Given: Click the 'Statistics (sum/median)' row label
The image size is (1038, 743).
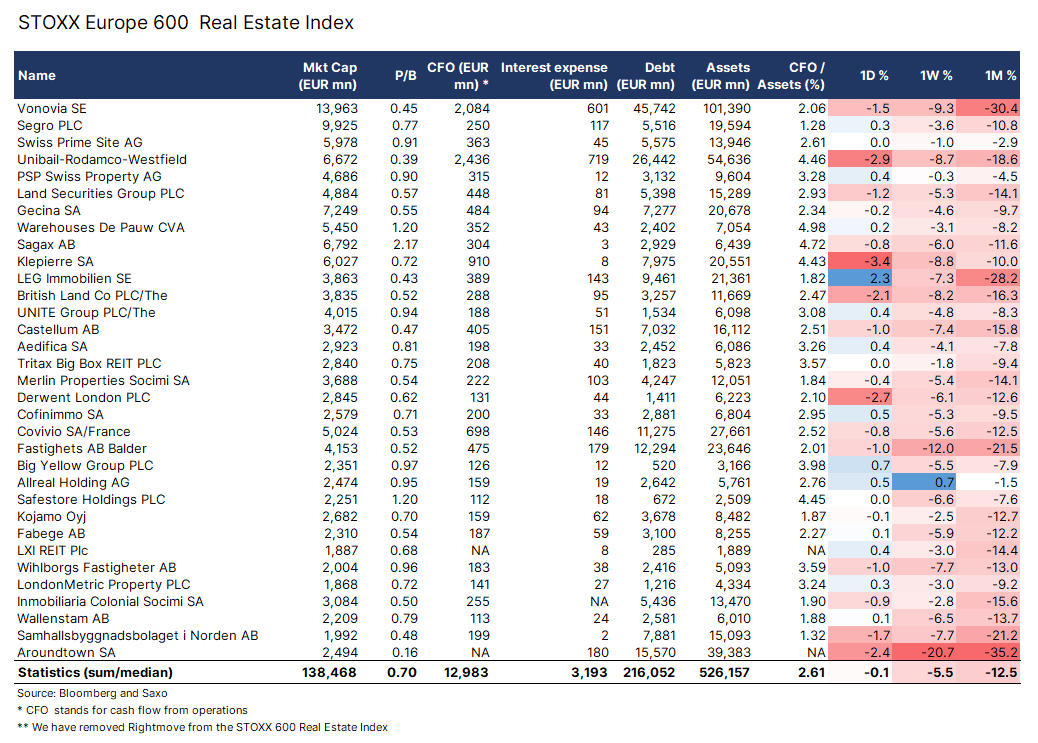Looking at the screenshot, I should point(95,673).
